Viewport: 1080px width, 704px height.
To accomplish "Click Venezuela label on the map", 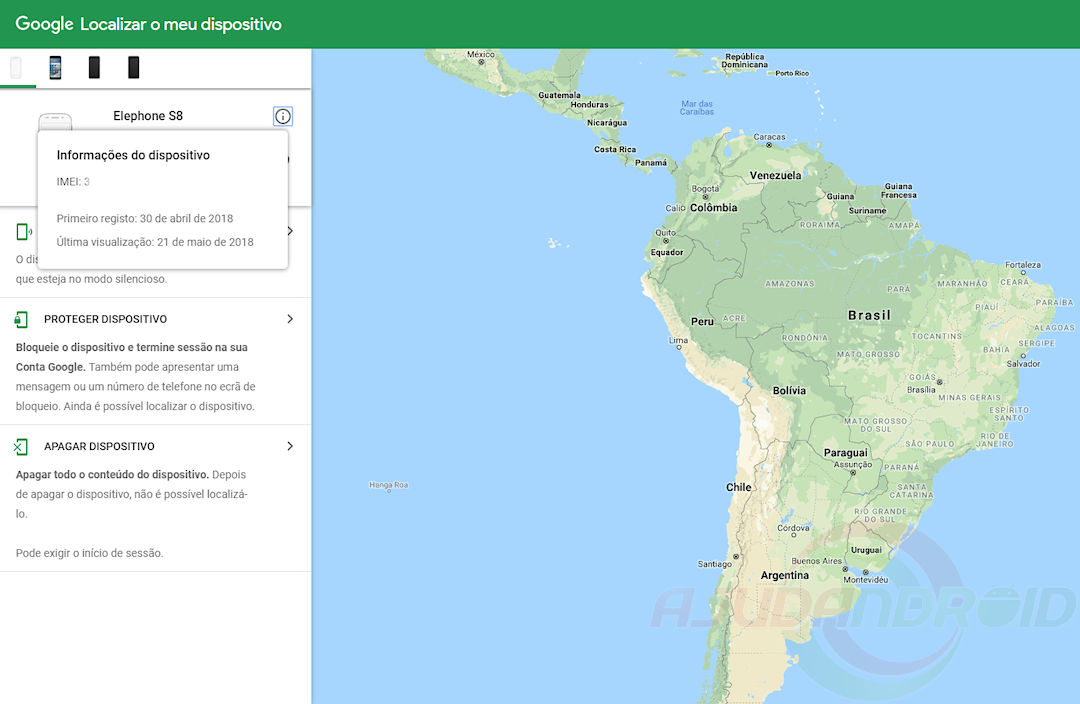I will (776, 175).
